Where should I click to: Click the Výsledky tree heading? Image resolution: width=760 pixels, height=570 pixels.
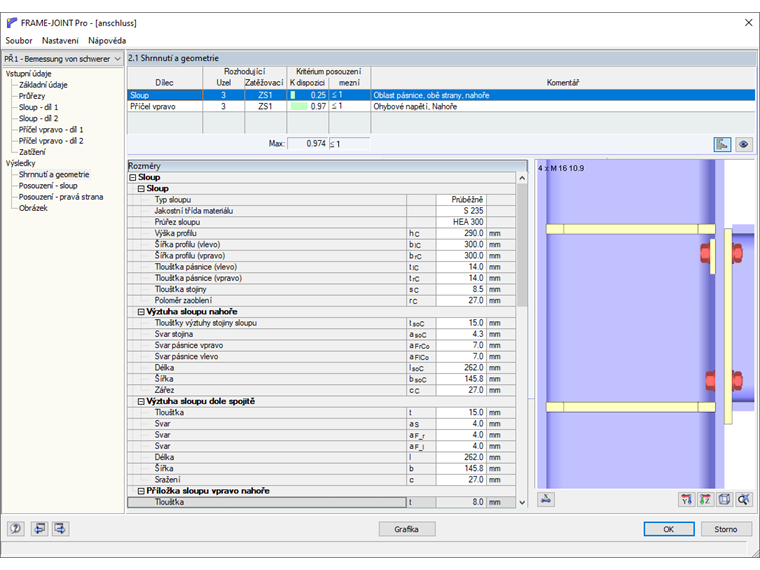(20, 163)
